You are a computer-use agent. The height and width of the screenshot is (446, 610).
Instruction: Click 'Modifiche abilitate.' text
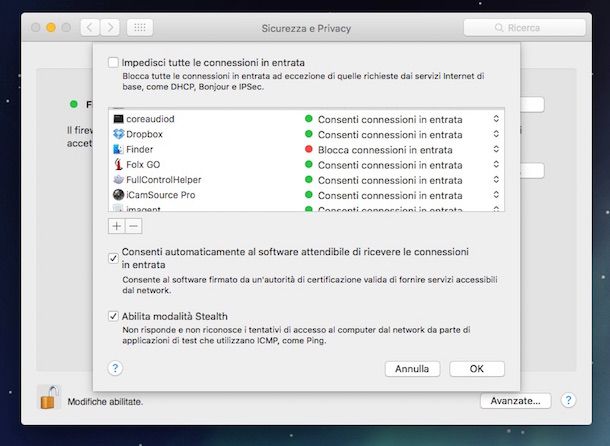(105, 402)
